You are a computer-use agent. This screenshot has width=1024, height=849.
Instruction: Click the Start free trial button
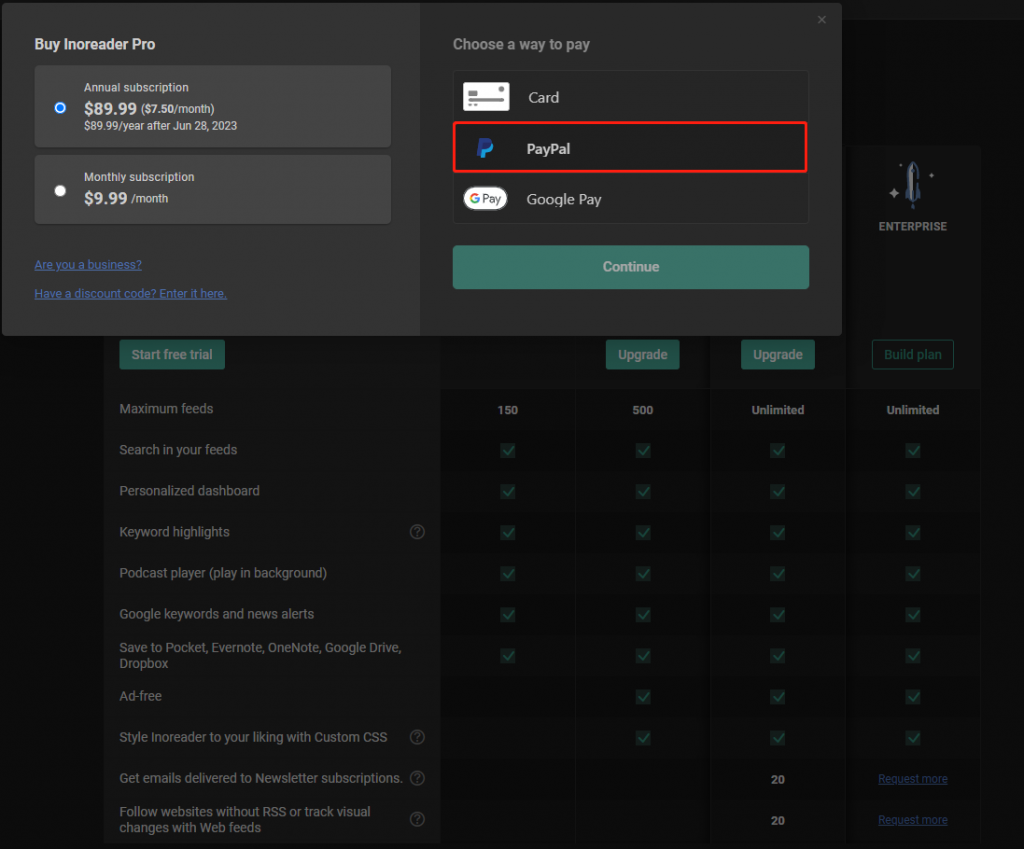click(x=172, y=355)
